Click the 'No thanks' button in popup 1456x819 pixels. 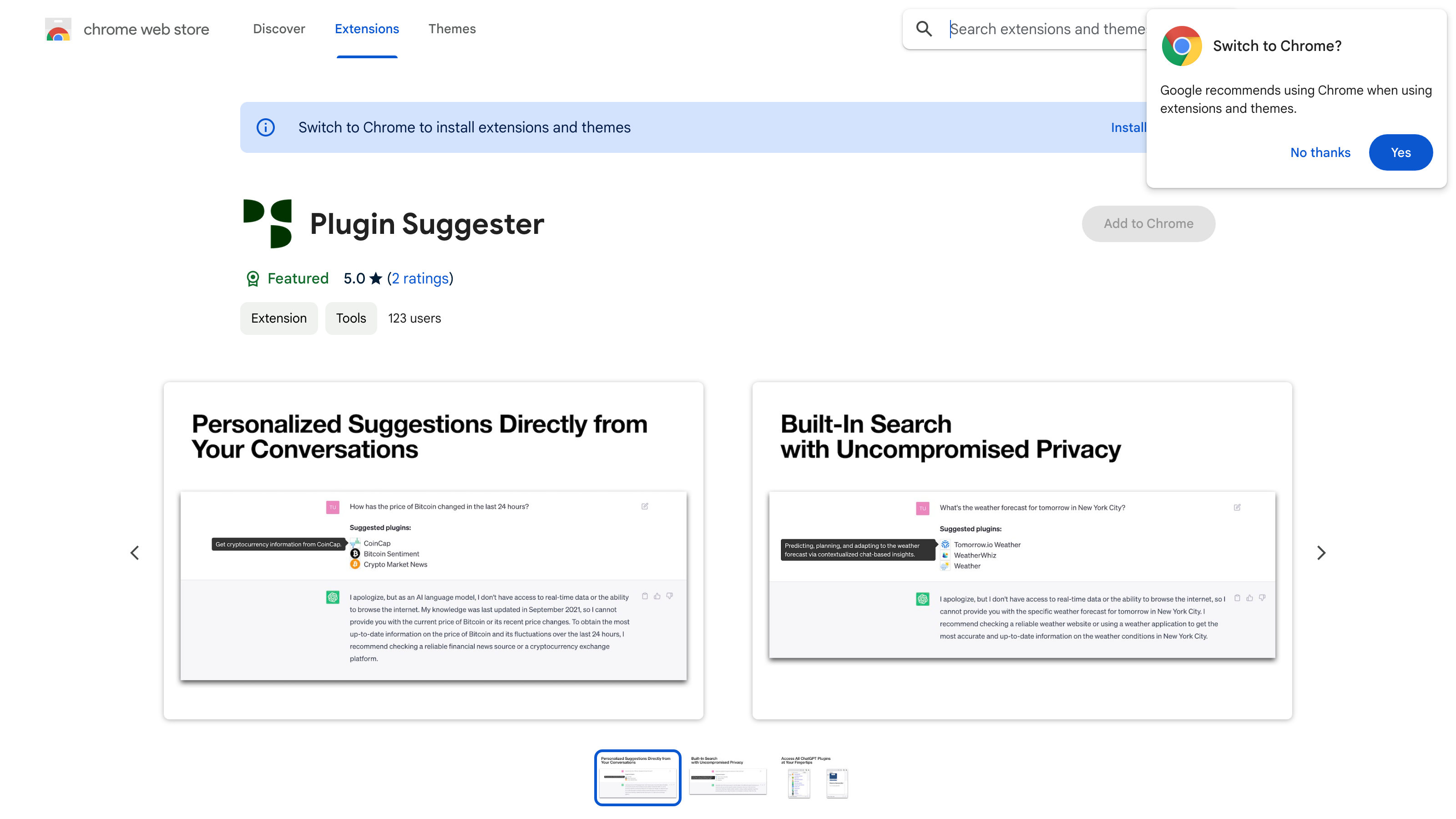1320,152
